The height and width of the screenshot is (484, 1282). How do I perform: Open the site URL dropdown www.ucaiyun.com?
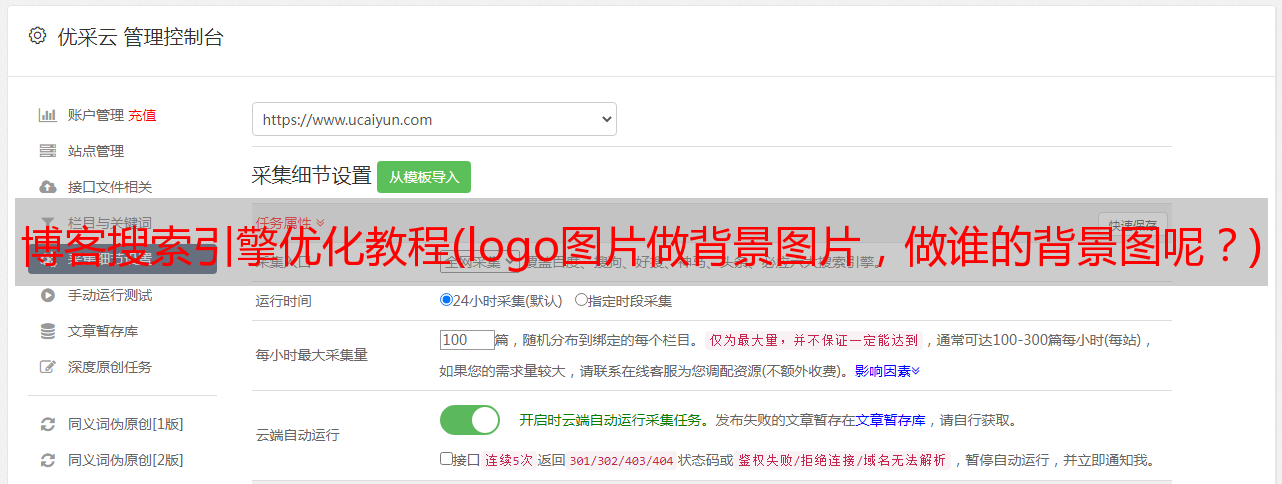click(434, 119)
